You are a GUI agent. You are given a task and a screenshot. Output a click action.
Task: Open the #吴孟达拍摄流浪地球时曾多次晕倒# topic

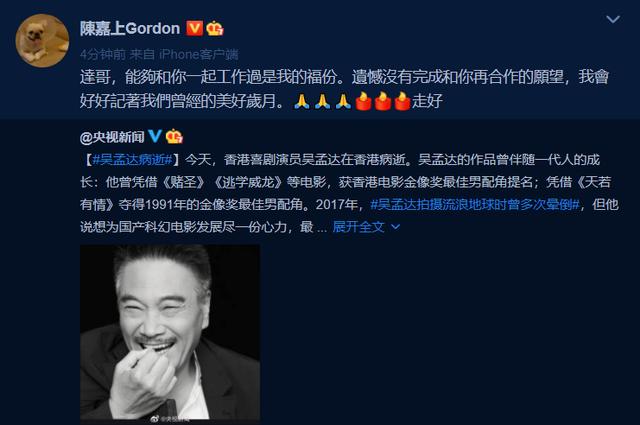[x=475, y=204]
